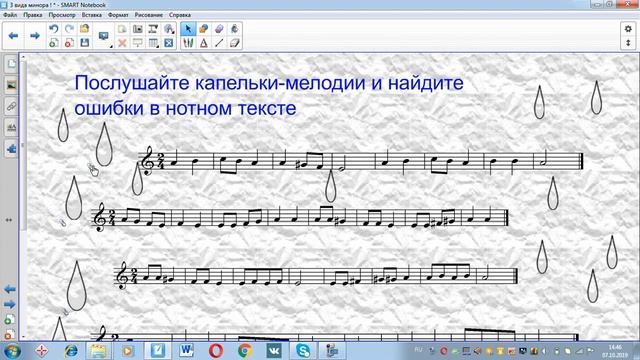Click the first melody staff
Image resolution: width=640 pixels, height=360 pixels.
pos(361,161)
